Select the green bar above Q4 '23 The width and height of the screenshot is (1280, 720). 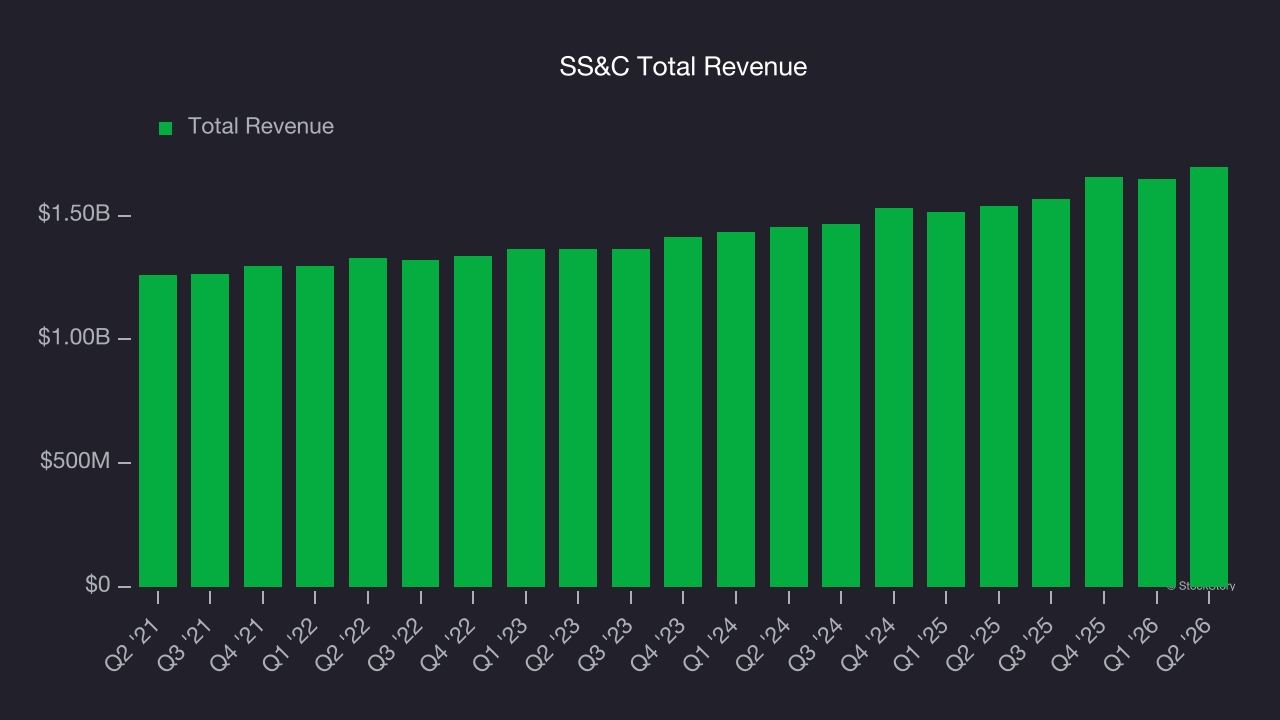coord(683,412)
